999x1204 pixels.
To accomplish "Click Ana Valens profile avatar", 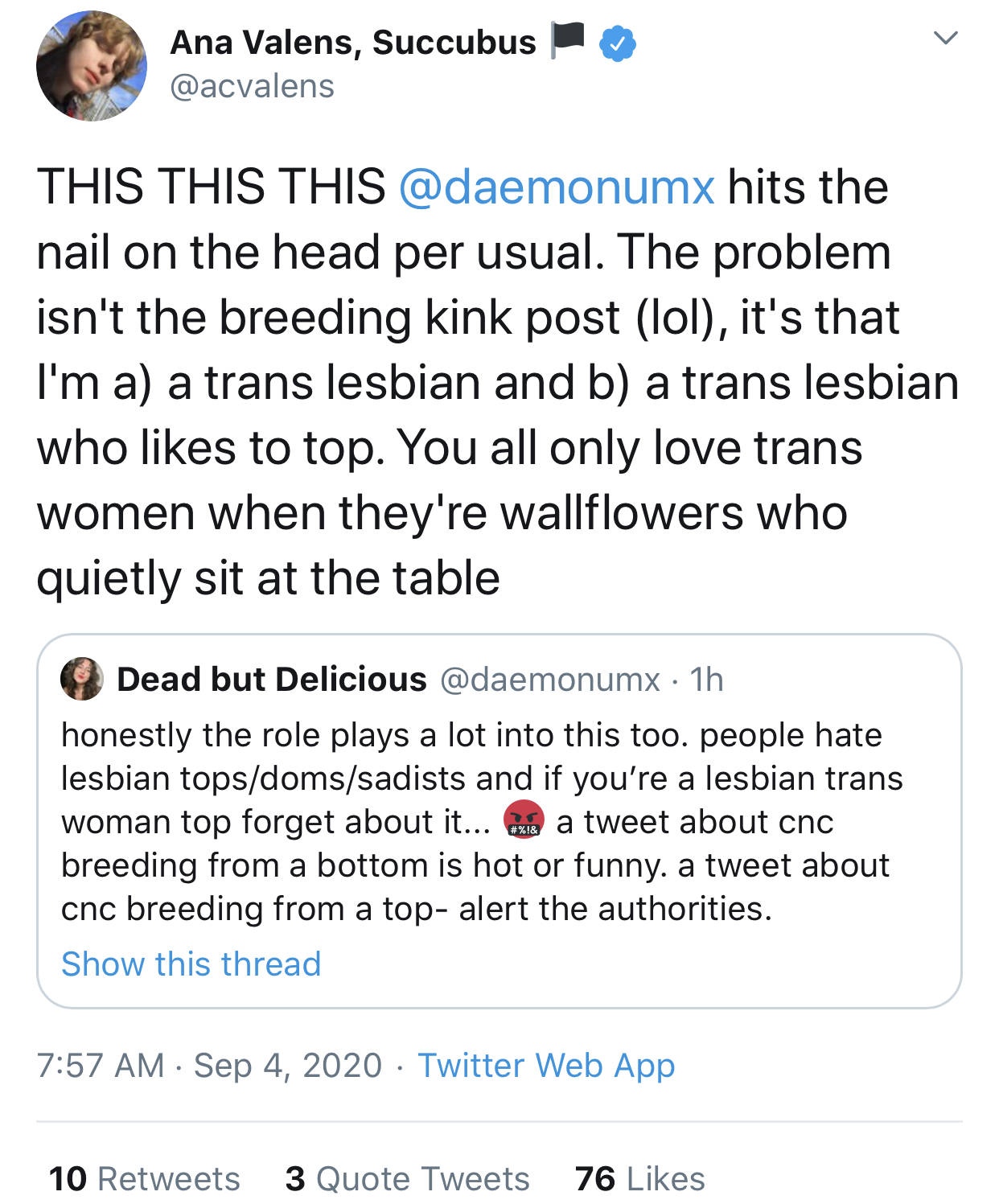I will [x=92, y=66].
